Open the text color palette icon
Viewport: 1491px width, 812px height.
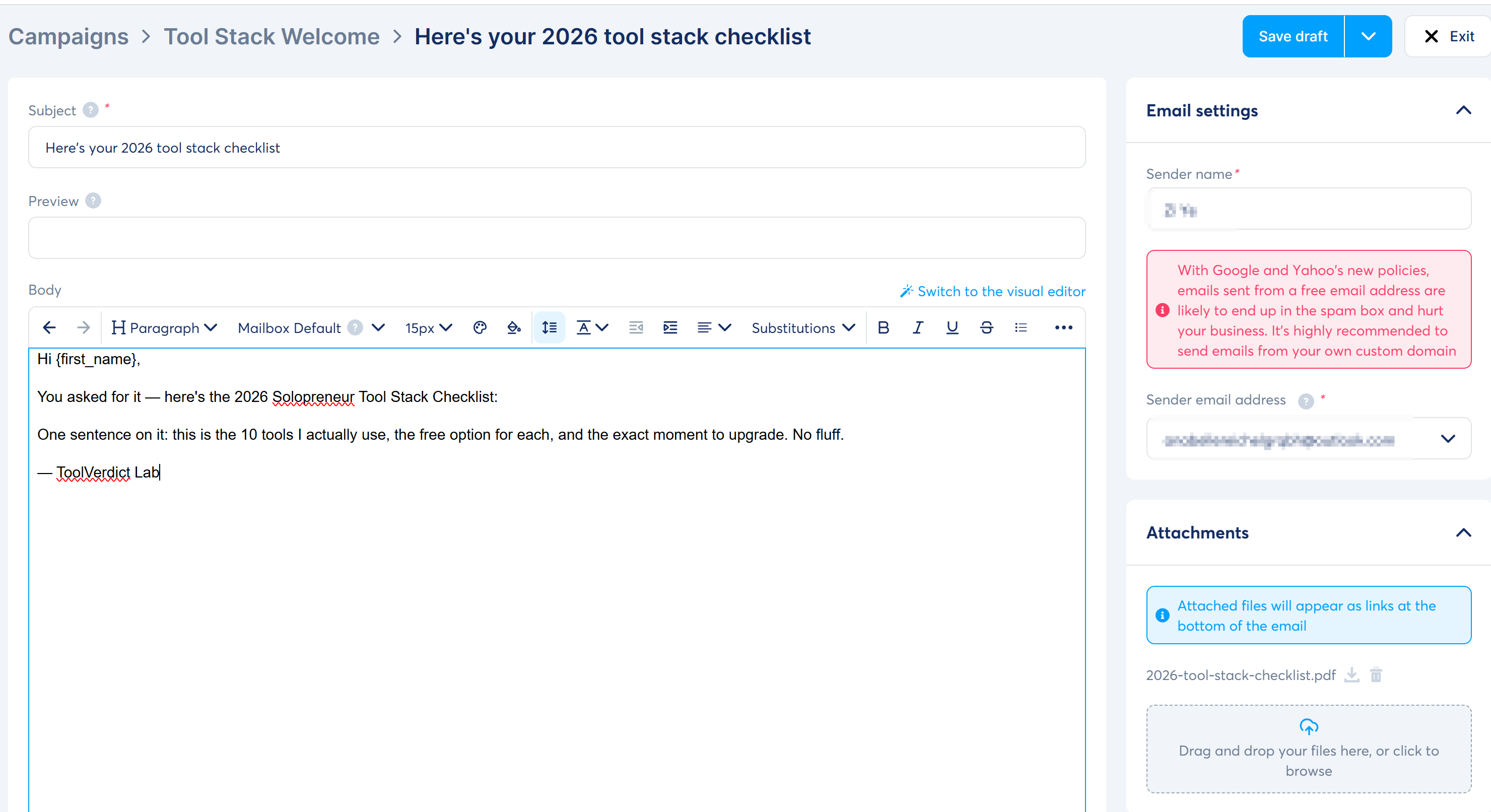(480, 327)
